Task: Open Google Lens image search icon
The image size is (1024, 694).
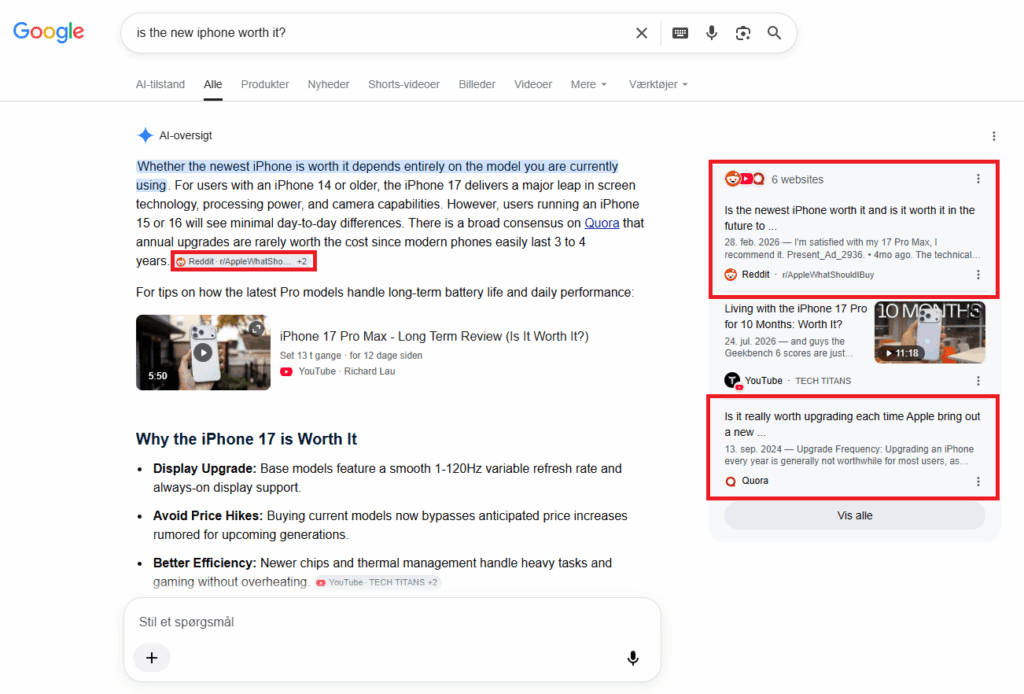Action: (743, 33)
